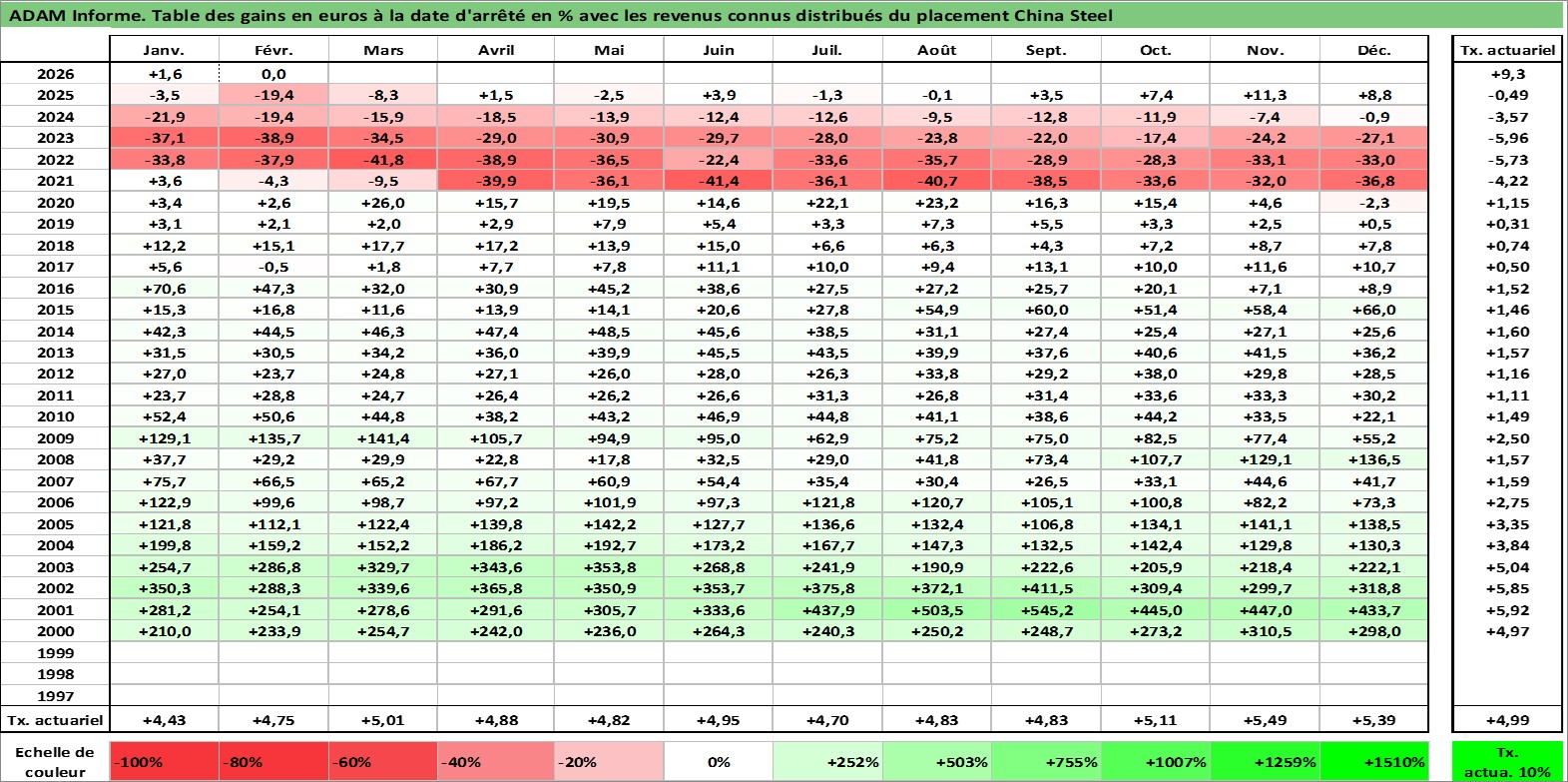Click the Janv. column header

[x=164, y=50]
